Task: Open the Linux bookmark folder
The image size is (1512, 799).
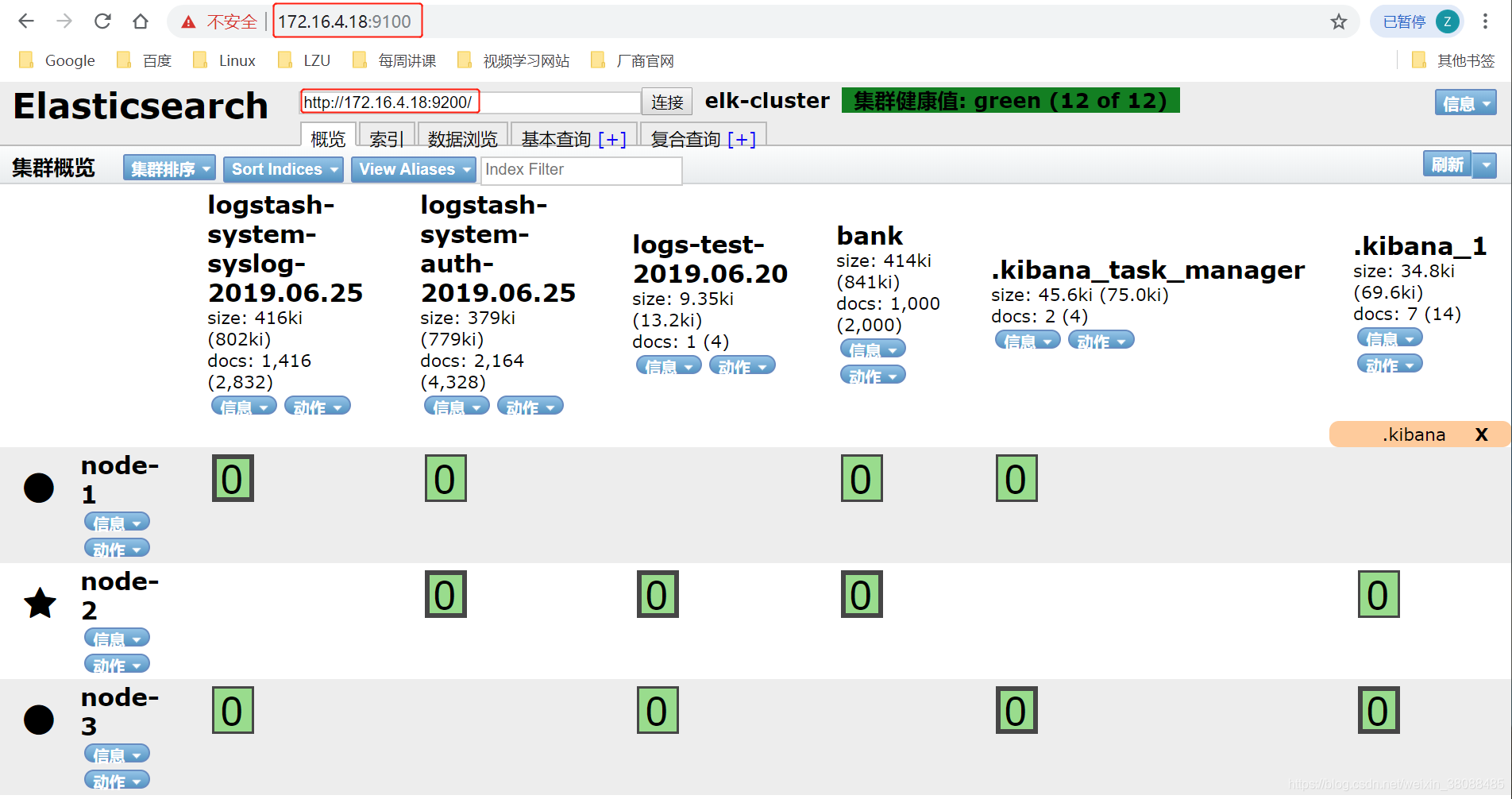Action: 225,60
